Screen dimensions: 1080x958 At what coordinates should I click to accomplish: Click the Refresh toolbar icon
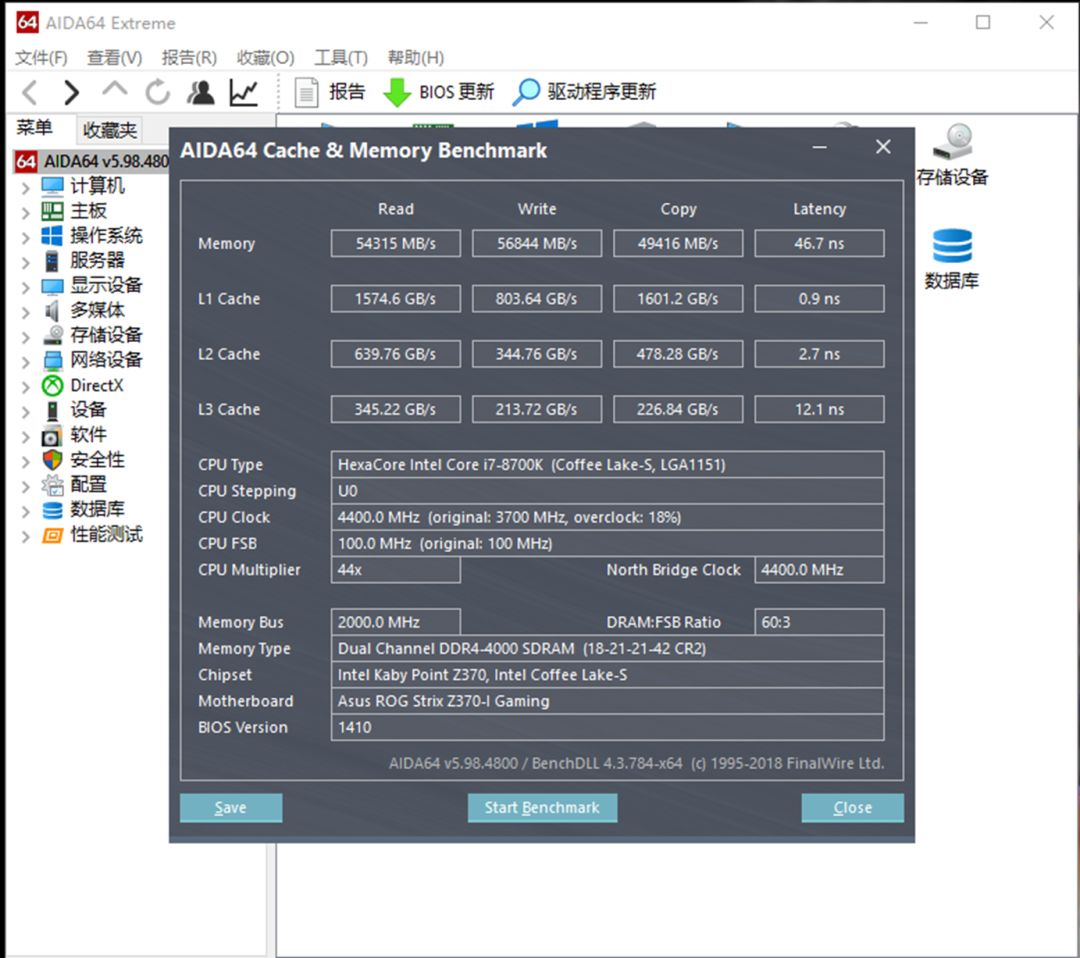[x=157, y=92]
